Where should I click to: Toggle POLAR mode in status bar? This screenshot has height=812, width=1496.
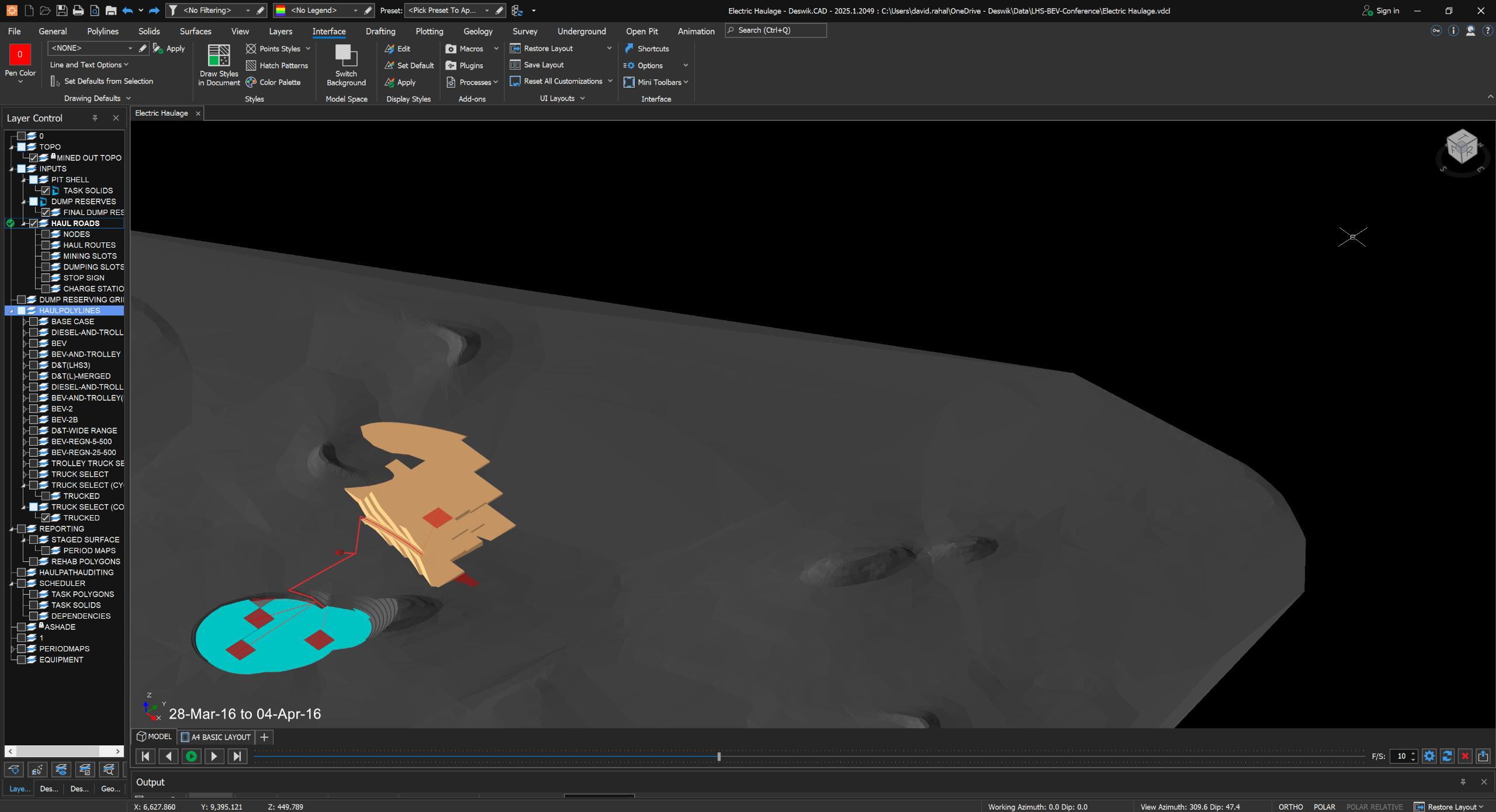(x=1324, y=807)
